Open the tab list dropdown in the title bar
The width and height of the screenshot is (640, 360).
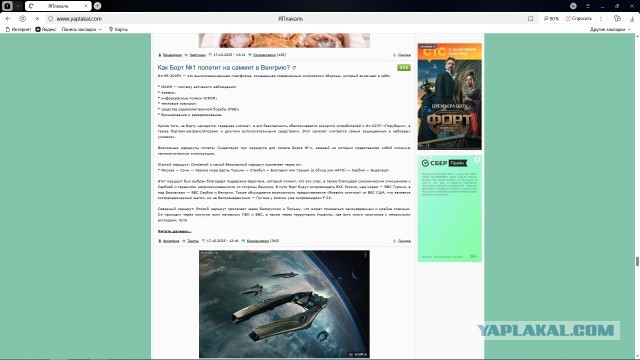click(18, 6)
